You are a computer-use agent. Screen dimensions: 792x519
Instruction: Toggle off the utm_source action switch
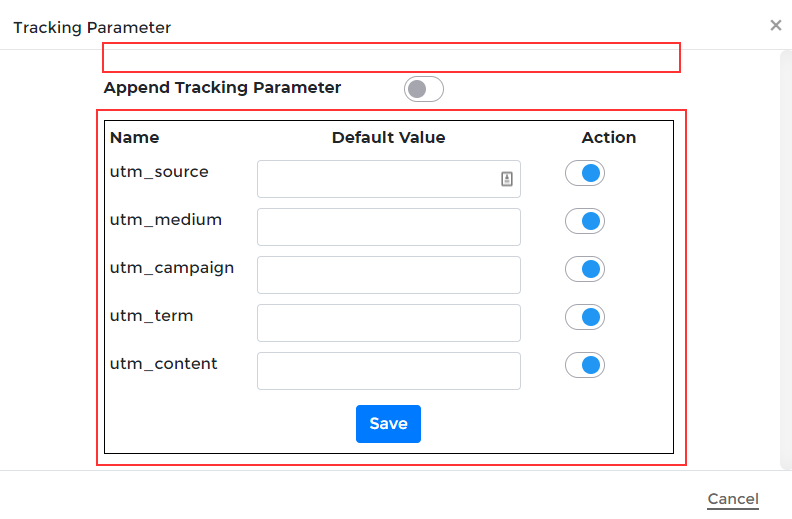(585, 173)
